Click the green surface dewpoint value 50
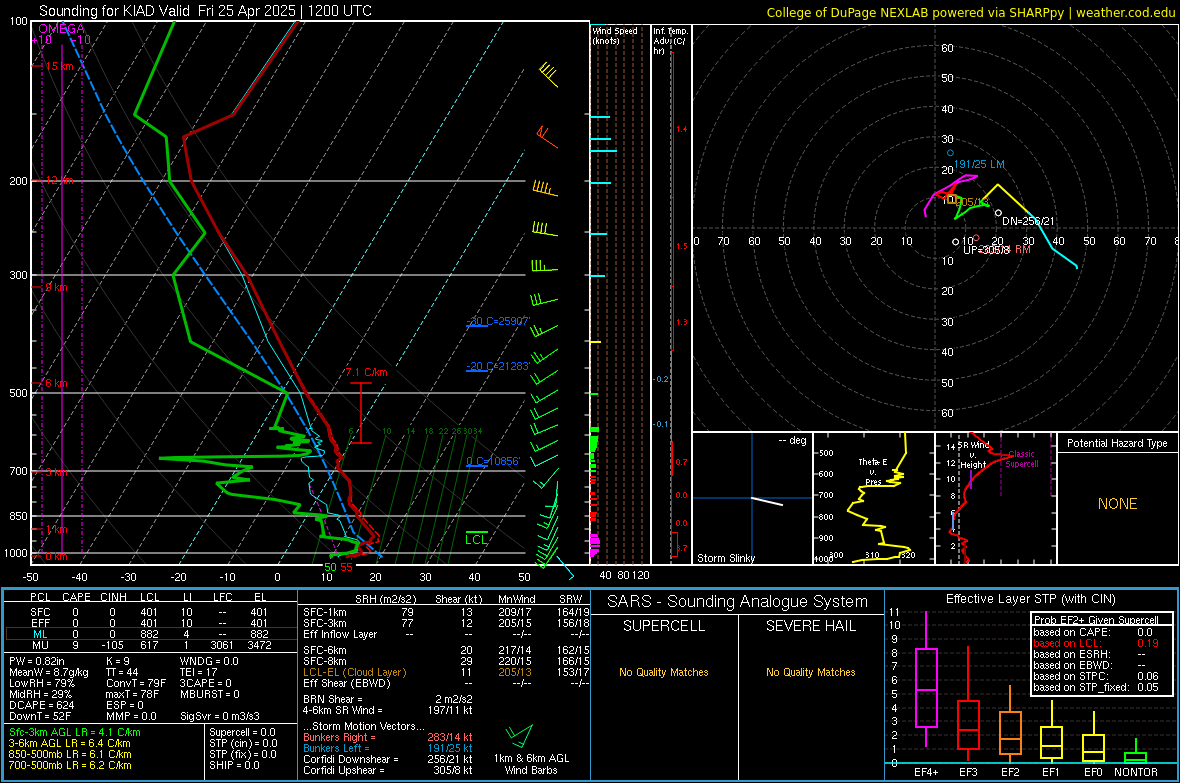Image resolution: width=1180 pixels, height=783 pixels. coord(330,567)
